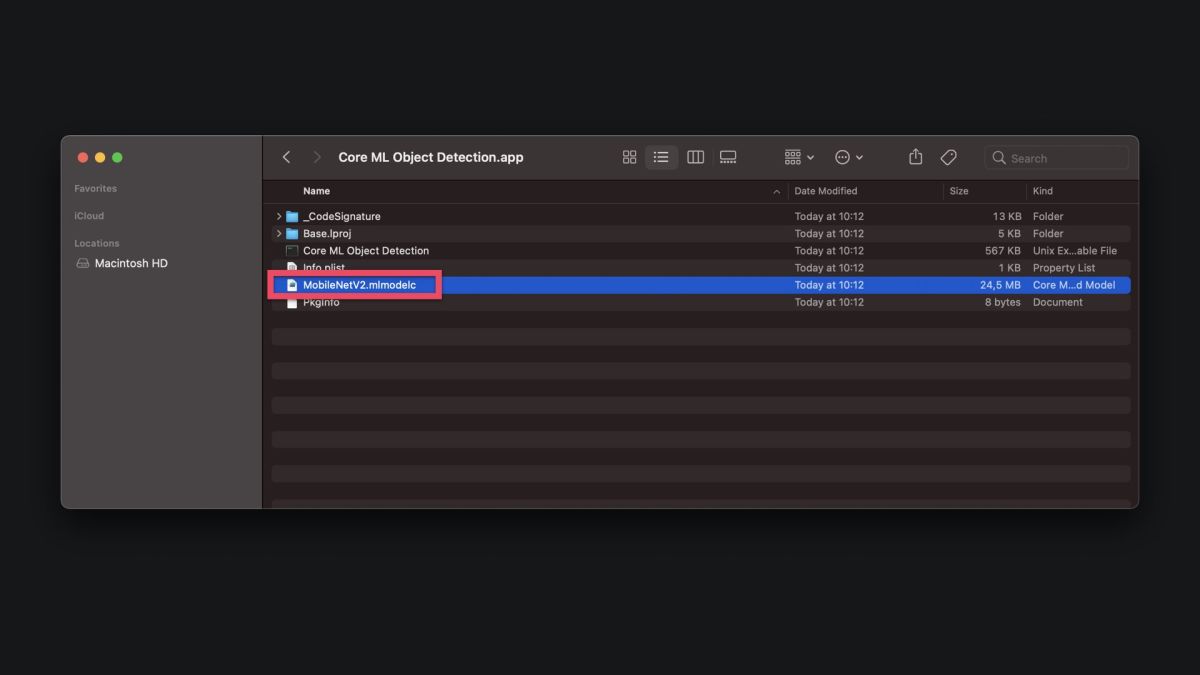This screenshot has width=1200, height=675.
Task: Select the _CodeSignature file name
Action: click(x=341, y=216)
